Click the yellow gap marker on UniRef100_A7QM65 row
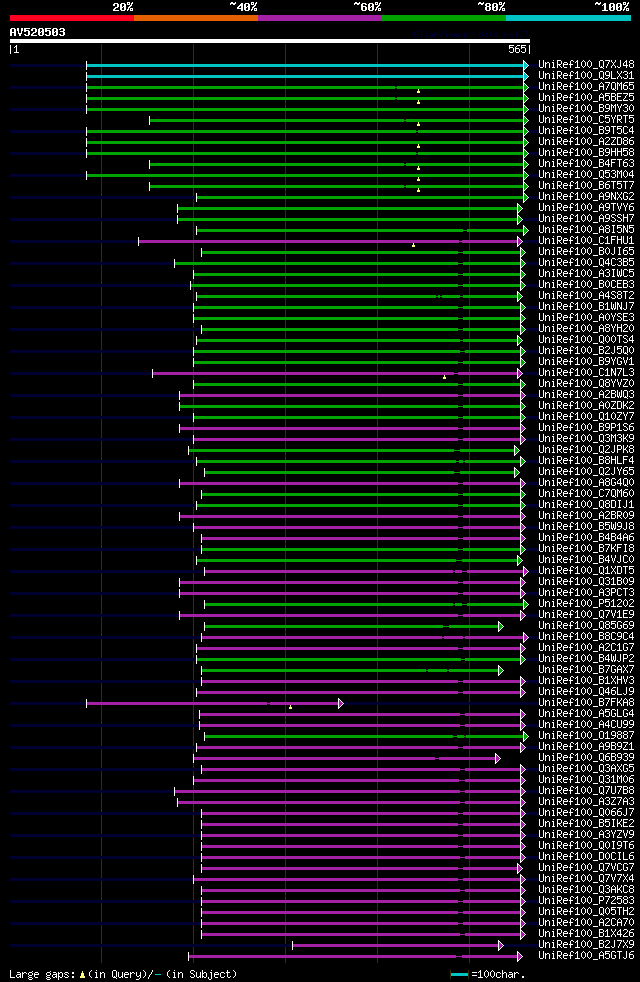 pos(418,91)
